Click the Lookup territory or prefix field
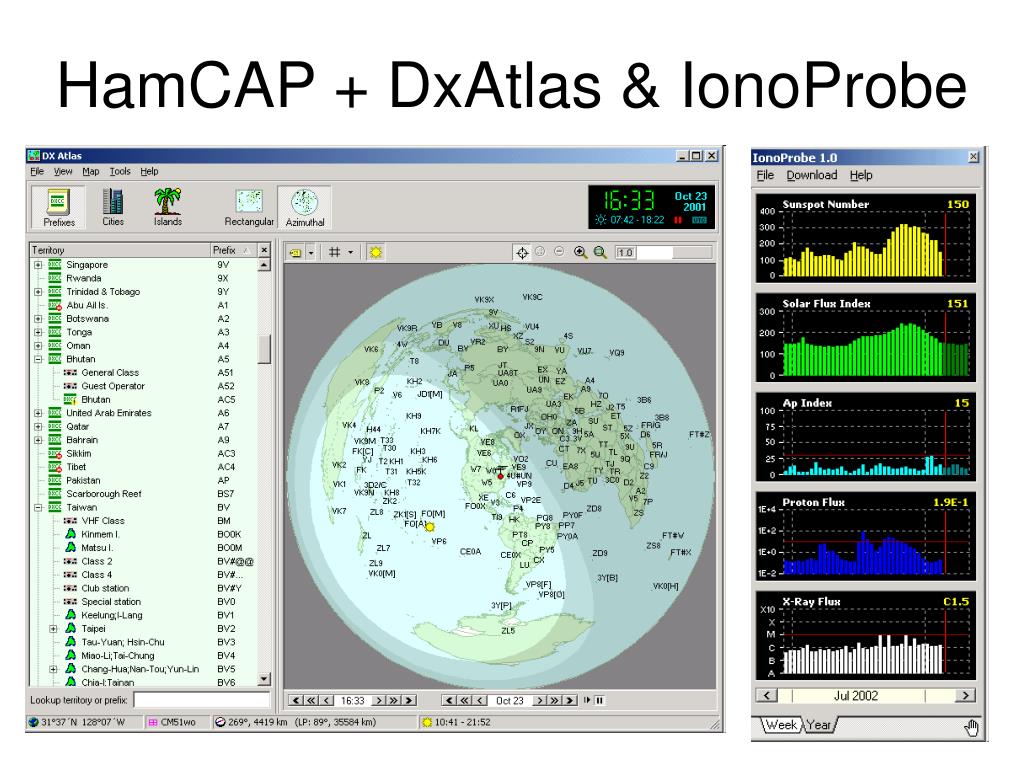The width and height of the screenshot is (1024, 768). tap(201, 700)
